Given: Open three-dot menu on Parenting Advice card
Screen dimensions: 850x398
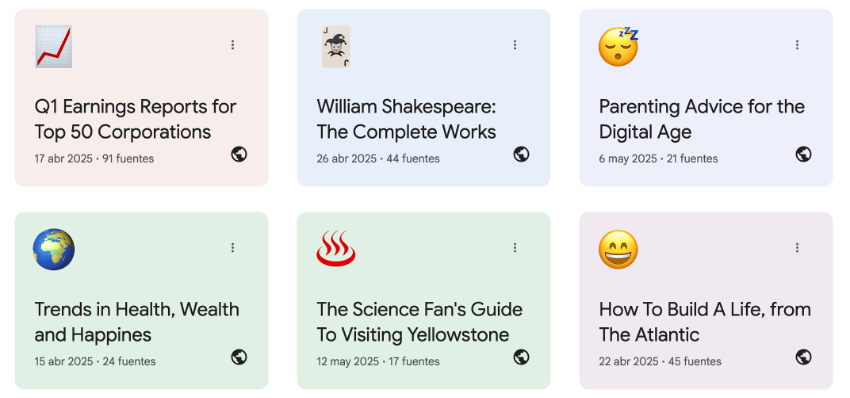Looking at the screenshot, I should pyautogui.click(x=797, y=45).
